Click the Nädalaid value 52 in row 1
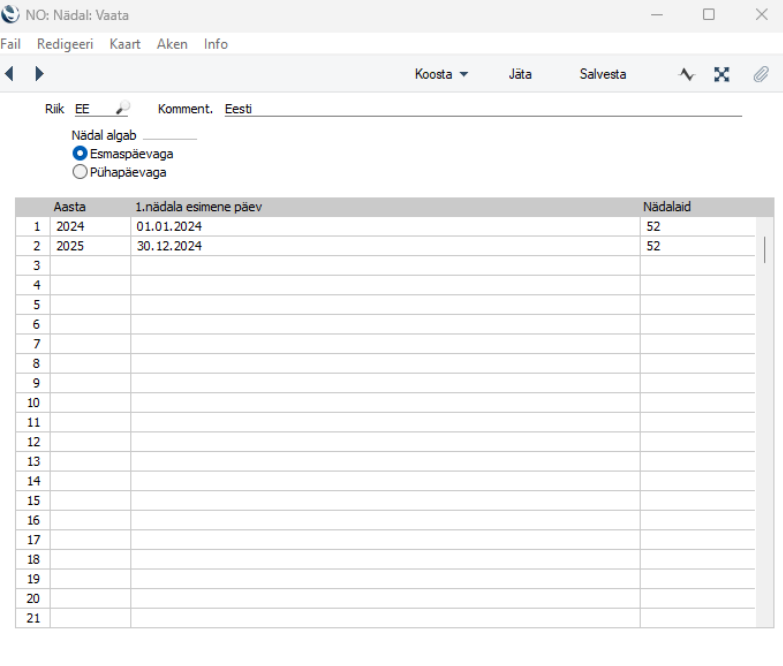This screenshot has width=783, height=666. click(698, 227)
